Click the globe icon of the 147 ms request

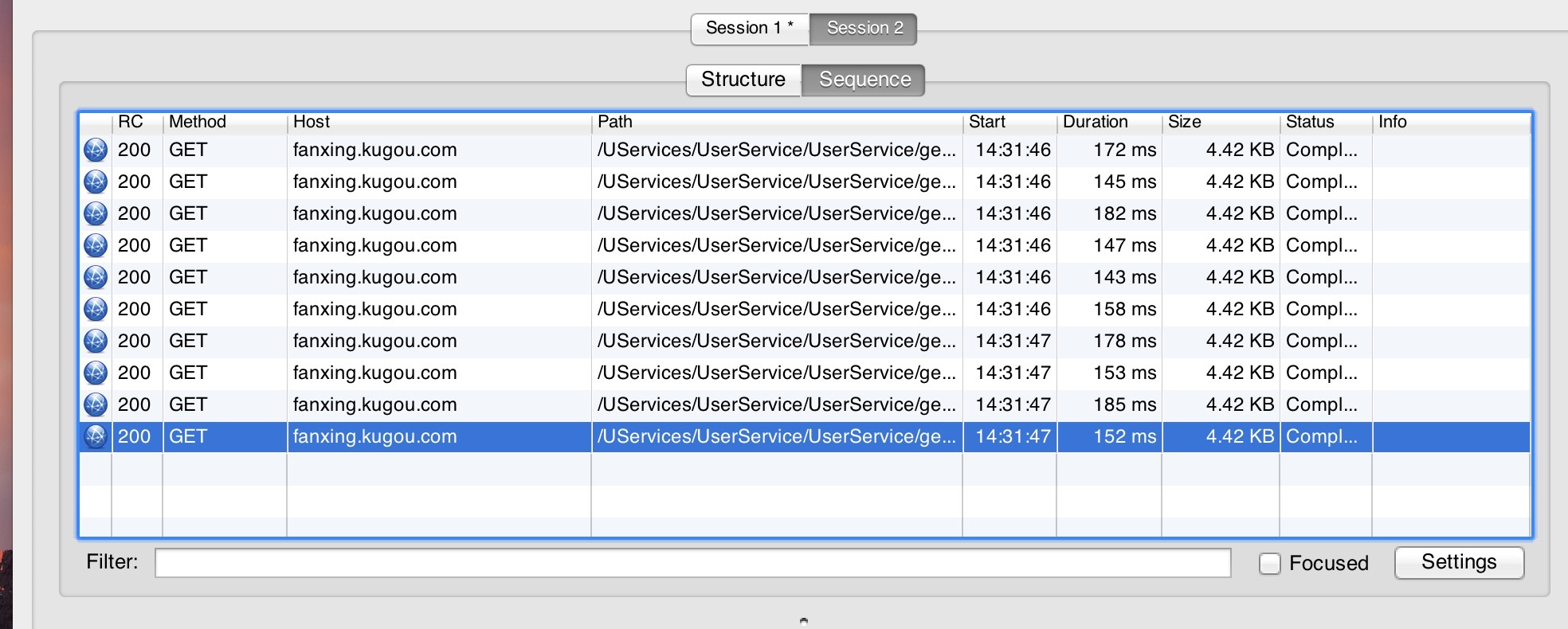(96, 245)
